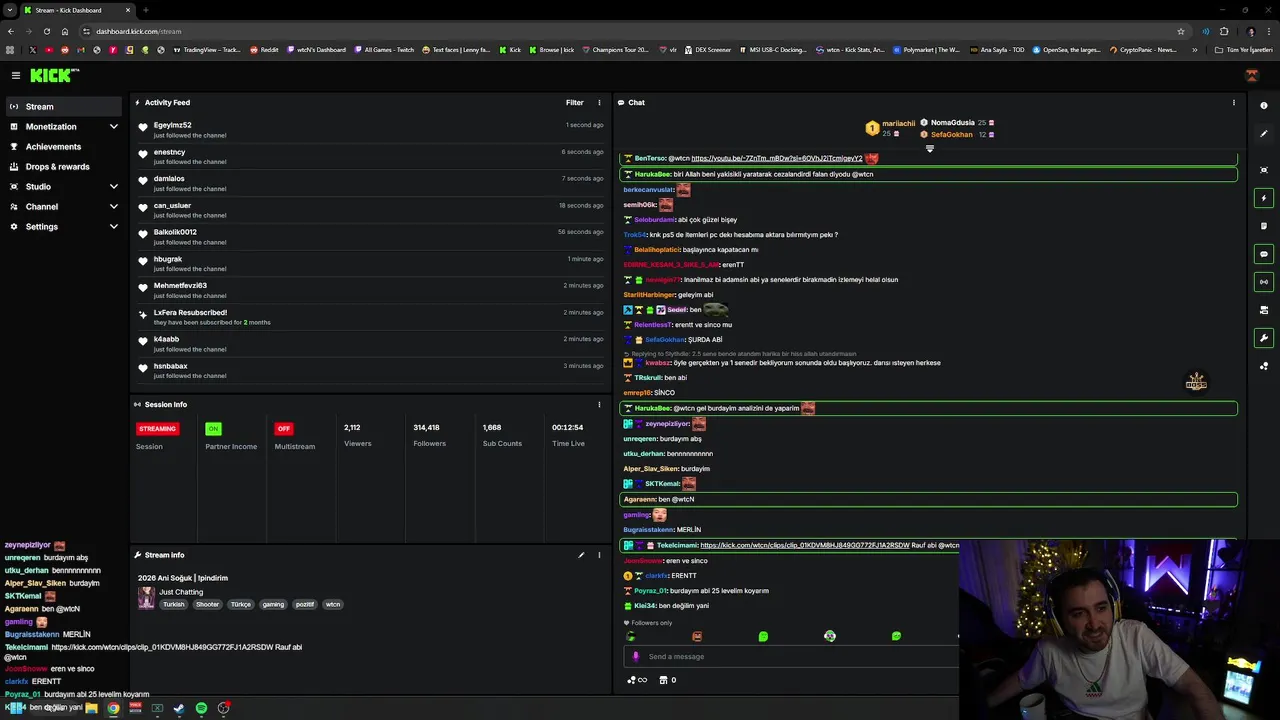Click the pencil edit icon in the right toolbar

[x=1264, y=134]
